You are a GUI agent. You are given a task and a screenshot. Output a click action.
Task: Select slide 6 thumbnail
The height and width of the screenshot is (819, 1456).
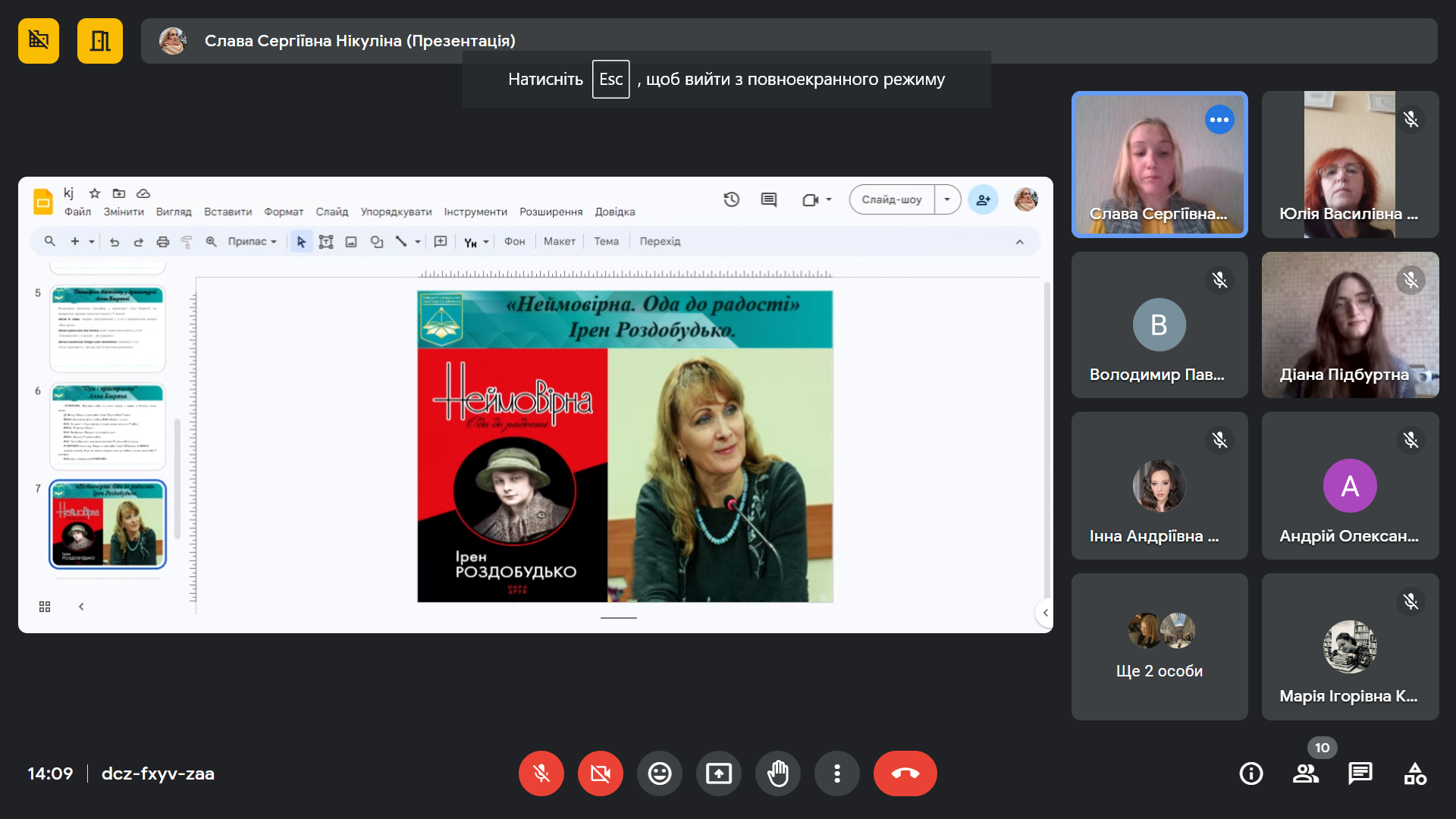108,426
